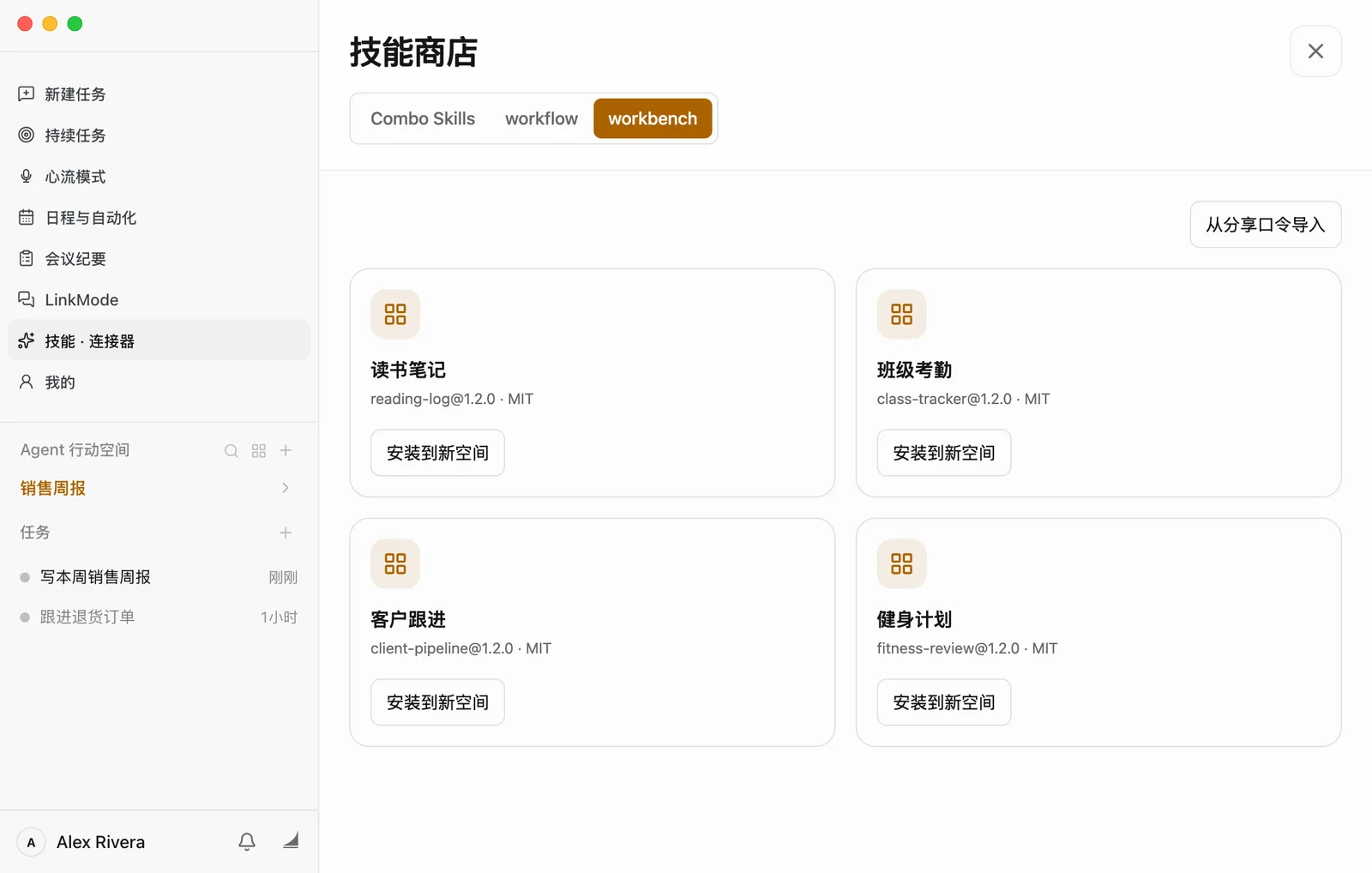Add a new Agent 行动空间 with plus icon

click(286, 450)
